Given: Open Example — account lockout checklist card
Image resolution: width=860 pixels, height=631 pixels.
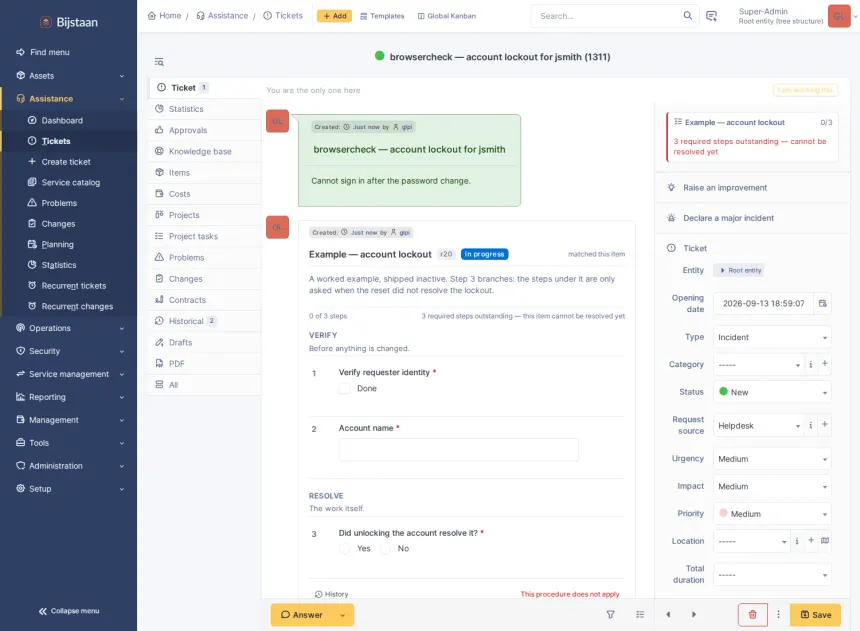Looking at the screenshot, I should pos(752,137).
